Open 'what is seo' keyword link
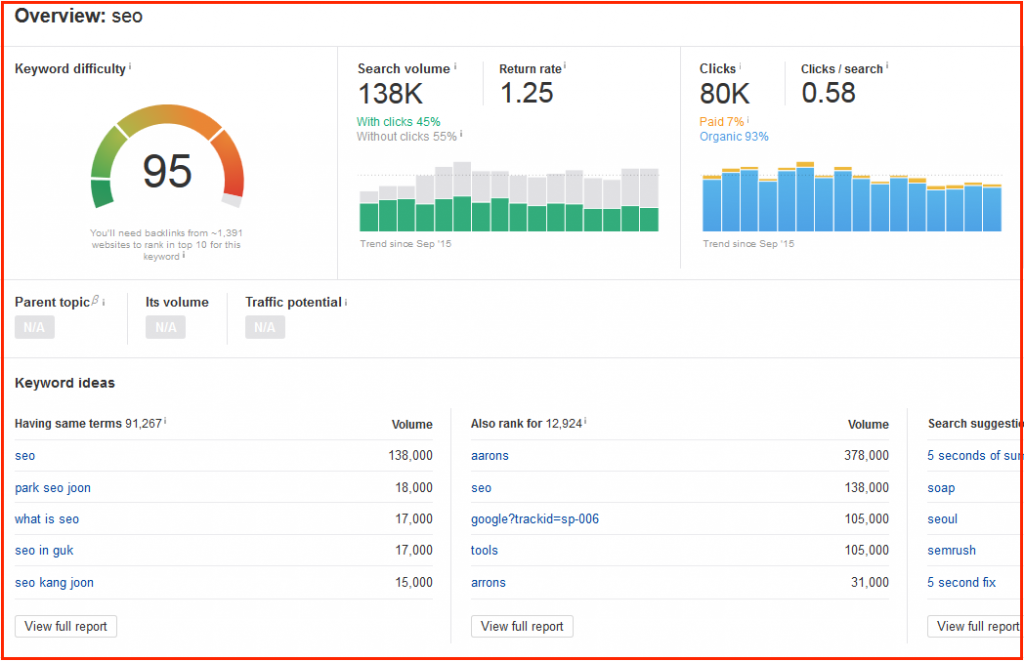Viewport: 1024px width, 661px height. pos(47,519)
